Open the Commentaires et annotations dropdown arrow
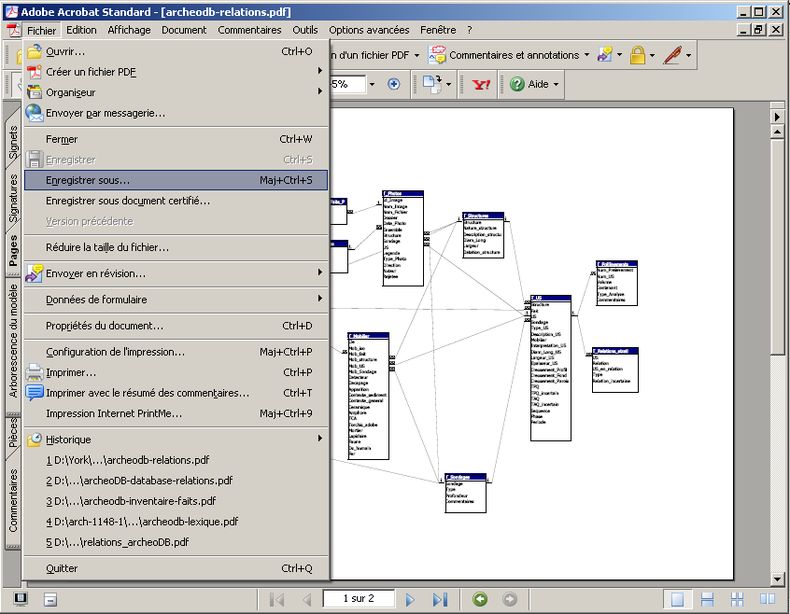 point(587,55)
